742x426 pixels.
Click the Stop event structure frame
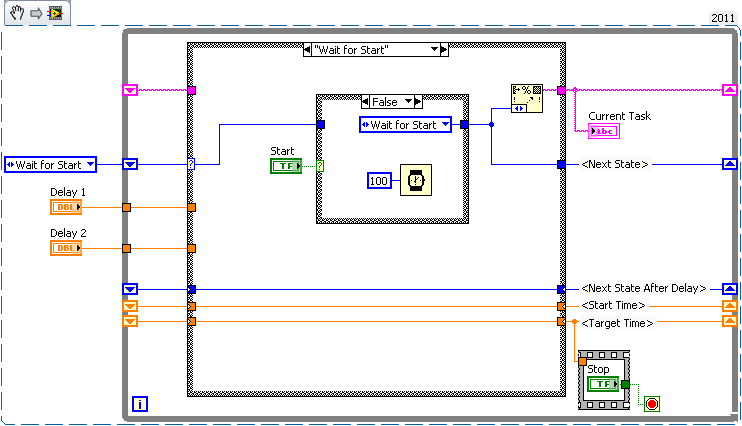(604, 380)
